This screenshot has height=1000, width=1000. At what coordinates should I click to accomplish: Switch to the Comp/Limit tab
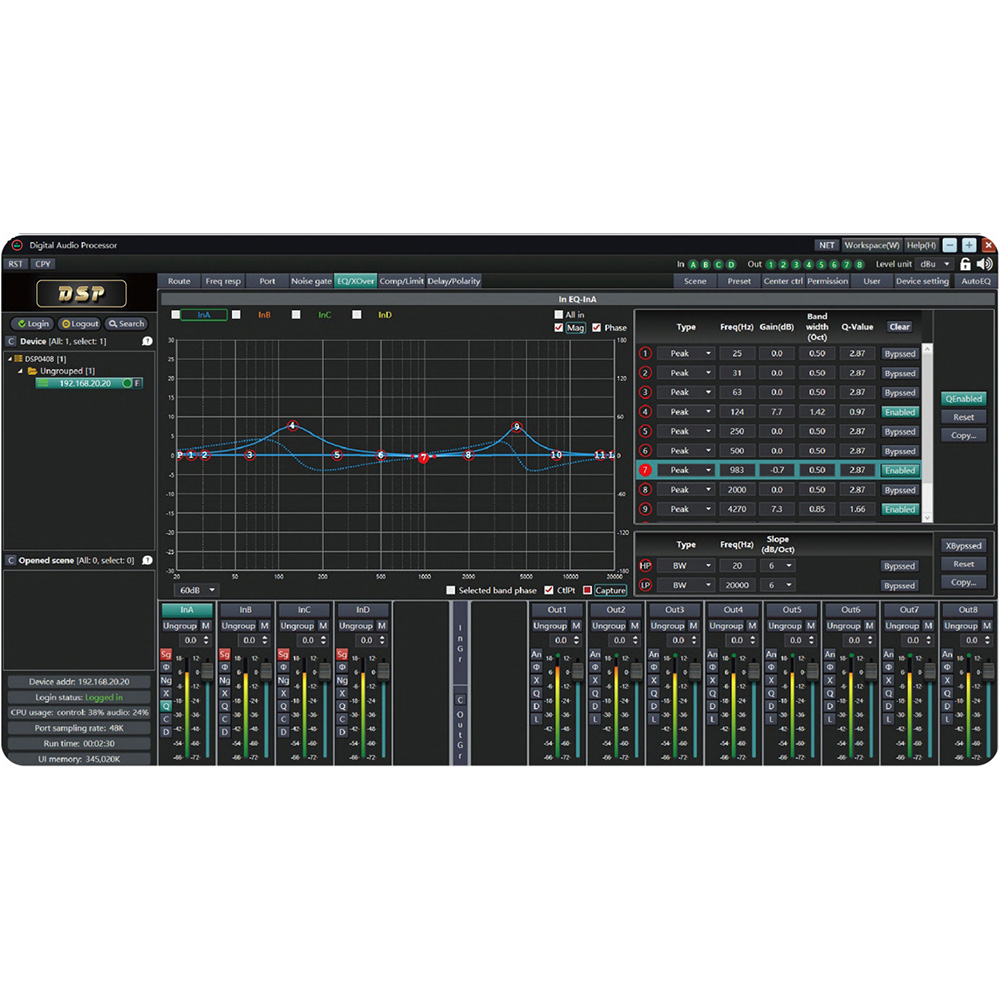[x=402, y=281]
